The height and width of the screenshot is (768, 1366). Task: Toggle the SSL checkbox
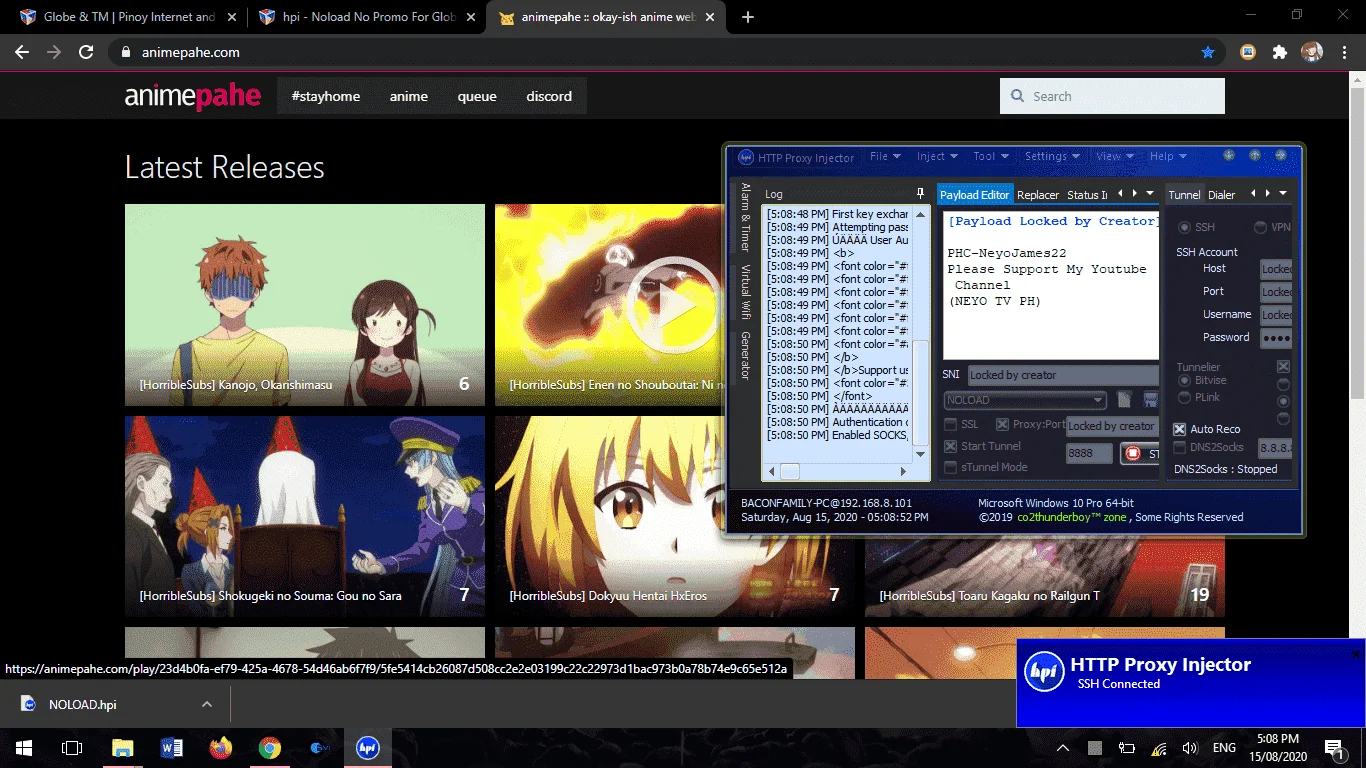tap(951, 424)
